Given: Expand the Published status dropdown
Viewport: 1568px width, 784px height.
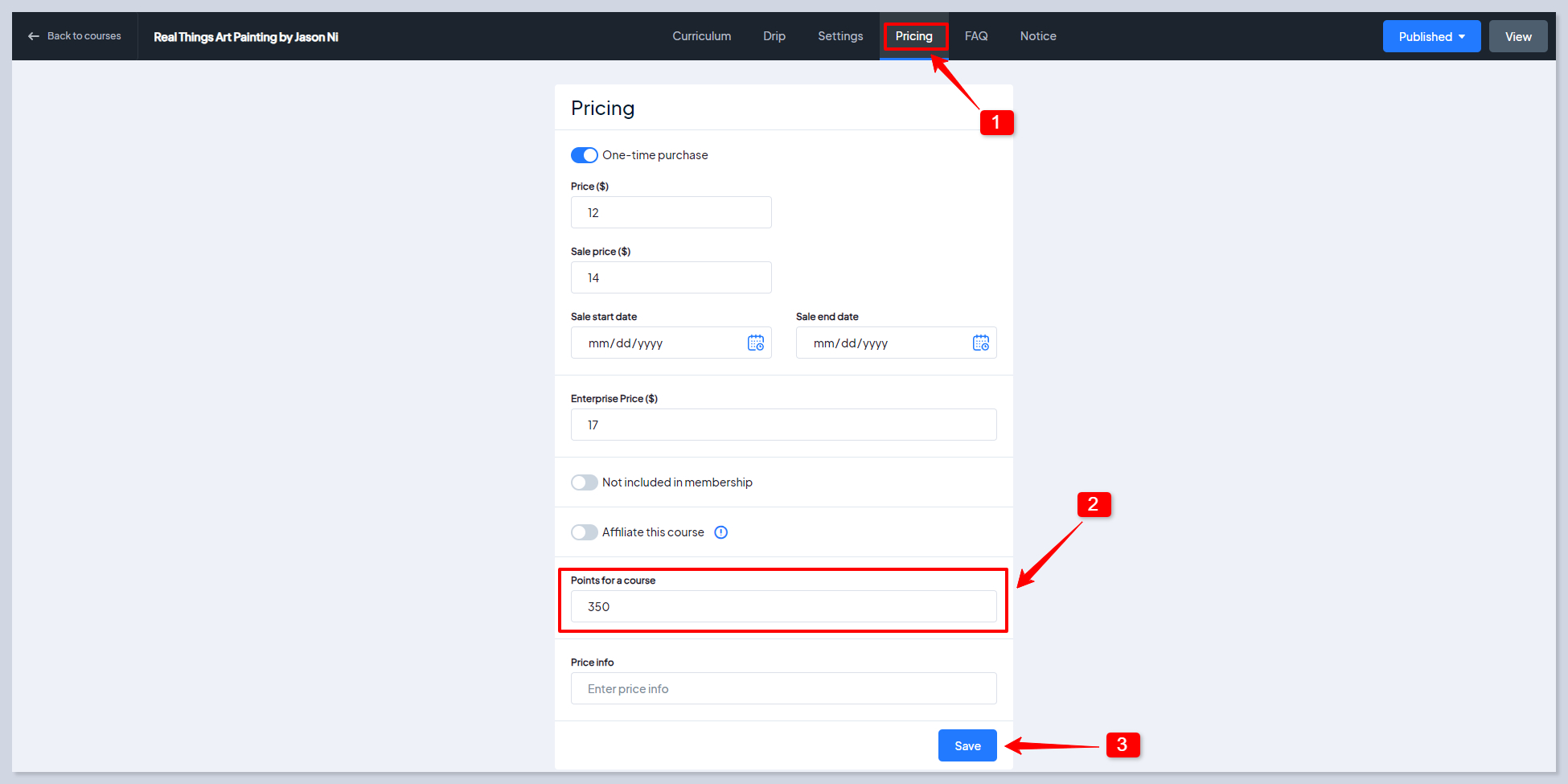Looking at the screenshot, I should click(x=1431, y=37).
